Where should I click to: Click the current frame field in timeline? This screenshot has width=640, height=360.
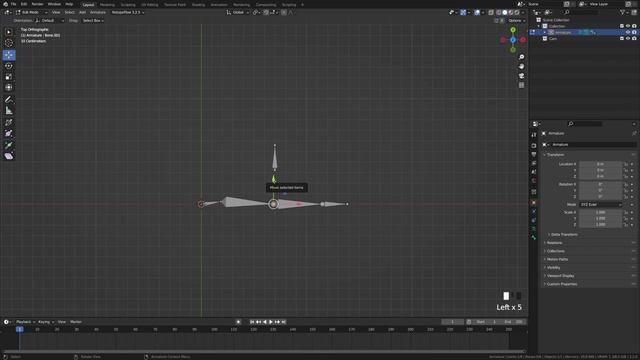coord(452,322)
